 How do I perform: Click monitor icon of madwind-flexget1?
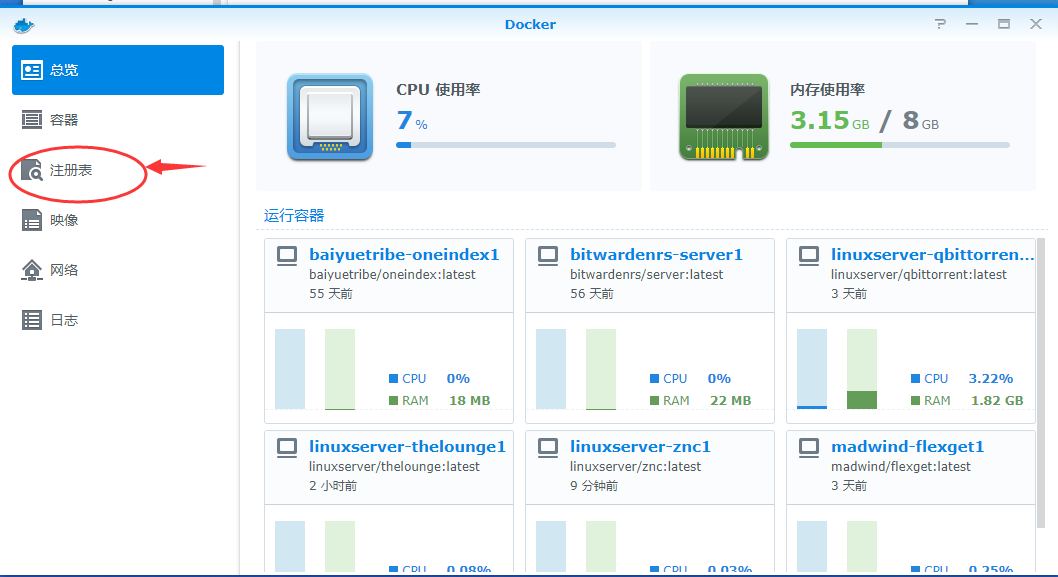(x=809, y=448)
